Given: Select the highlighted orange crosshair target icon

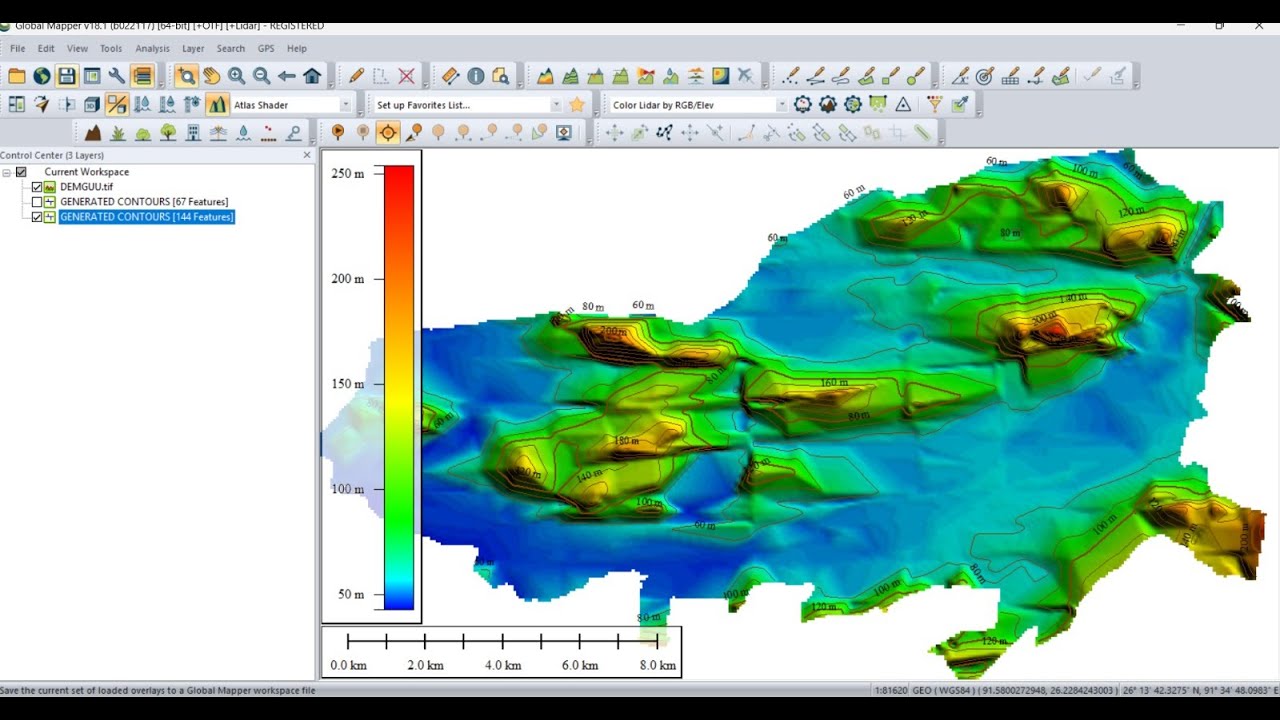Looking at the screenshot, I should [x=388, y=132].
